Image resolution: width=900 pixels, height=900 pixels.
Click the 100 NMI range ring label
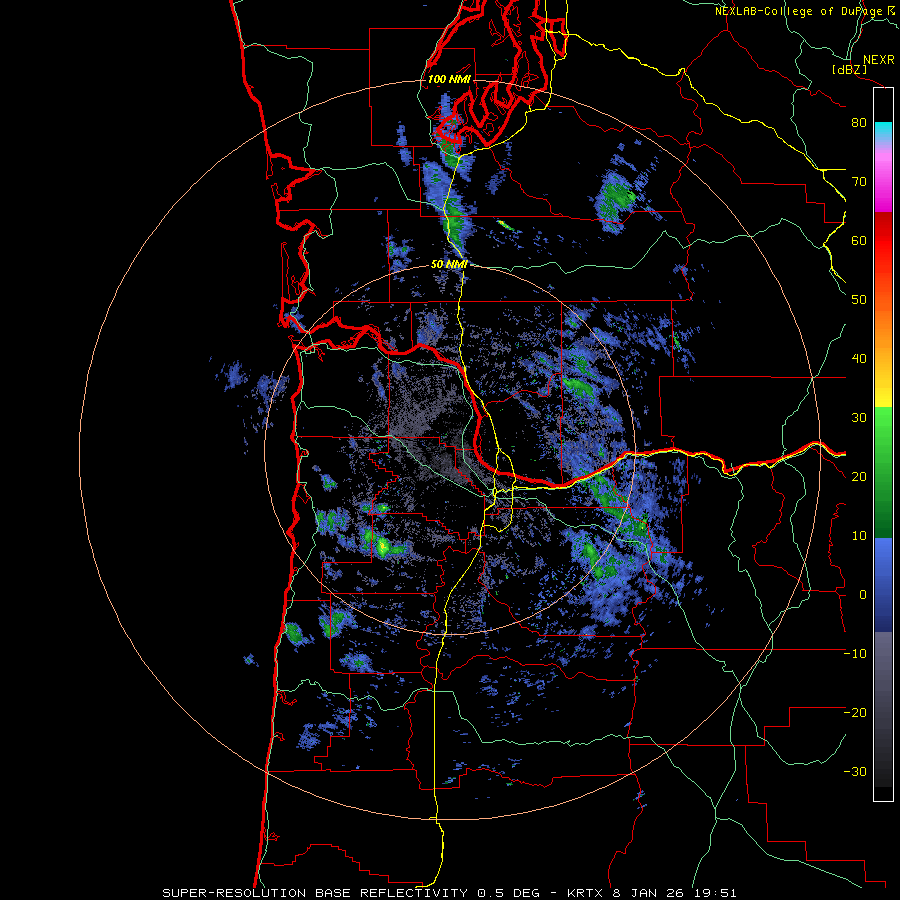449,79
